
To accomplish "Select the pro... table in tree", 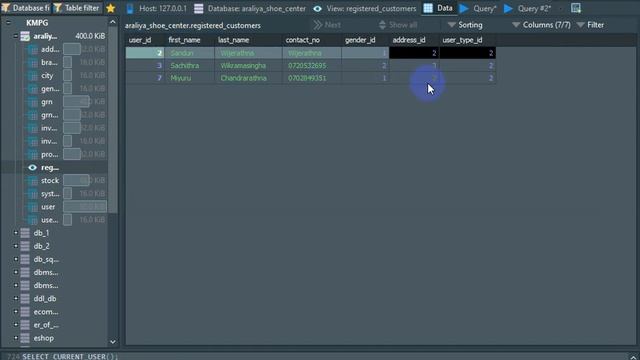I will coord(50,154).
